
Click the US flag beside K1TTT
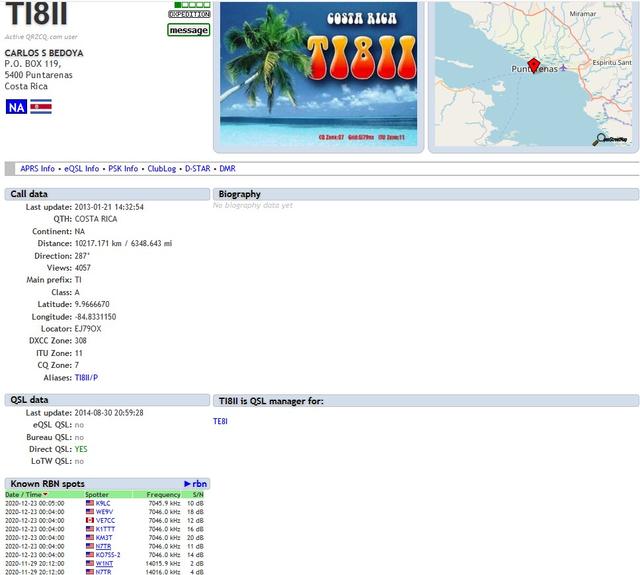click(x=90, y=529)
